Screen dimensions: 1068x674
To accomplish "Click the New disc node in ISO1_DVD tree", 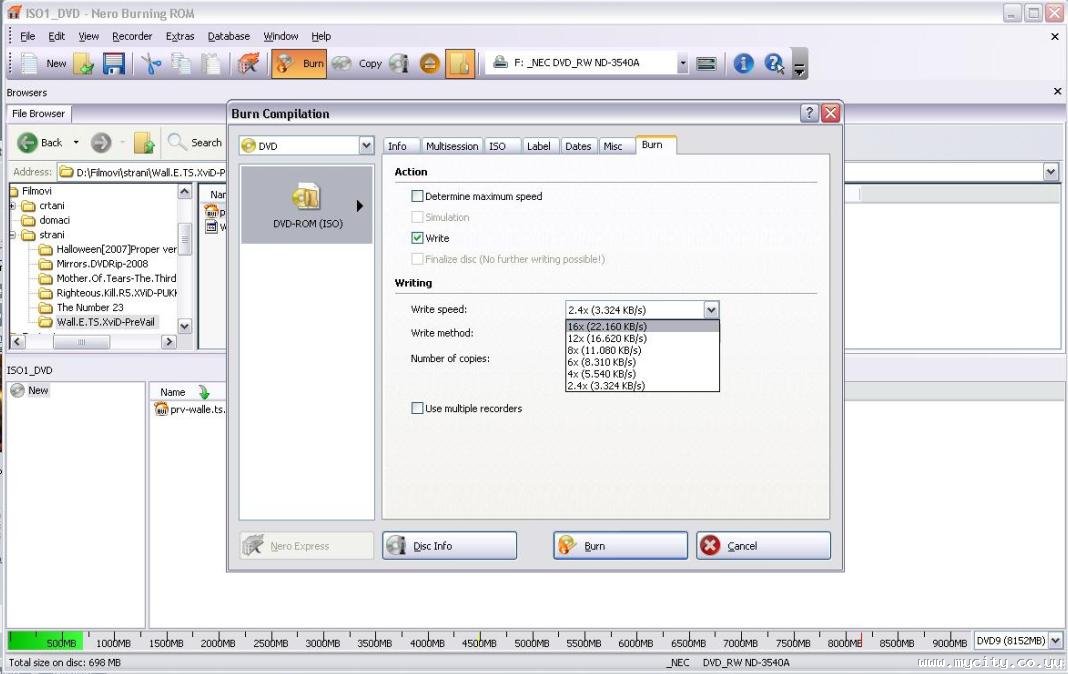I will click(x=30, y=390).
